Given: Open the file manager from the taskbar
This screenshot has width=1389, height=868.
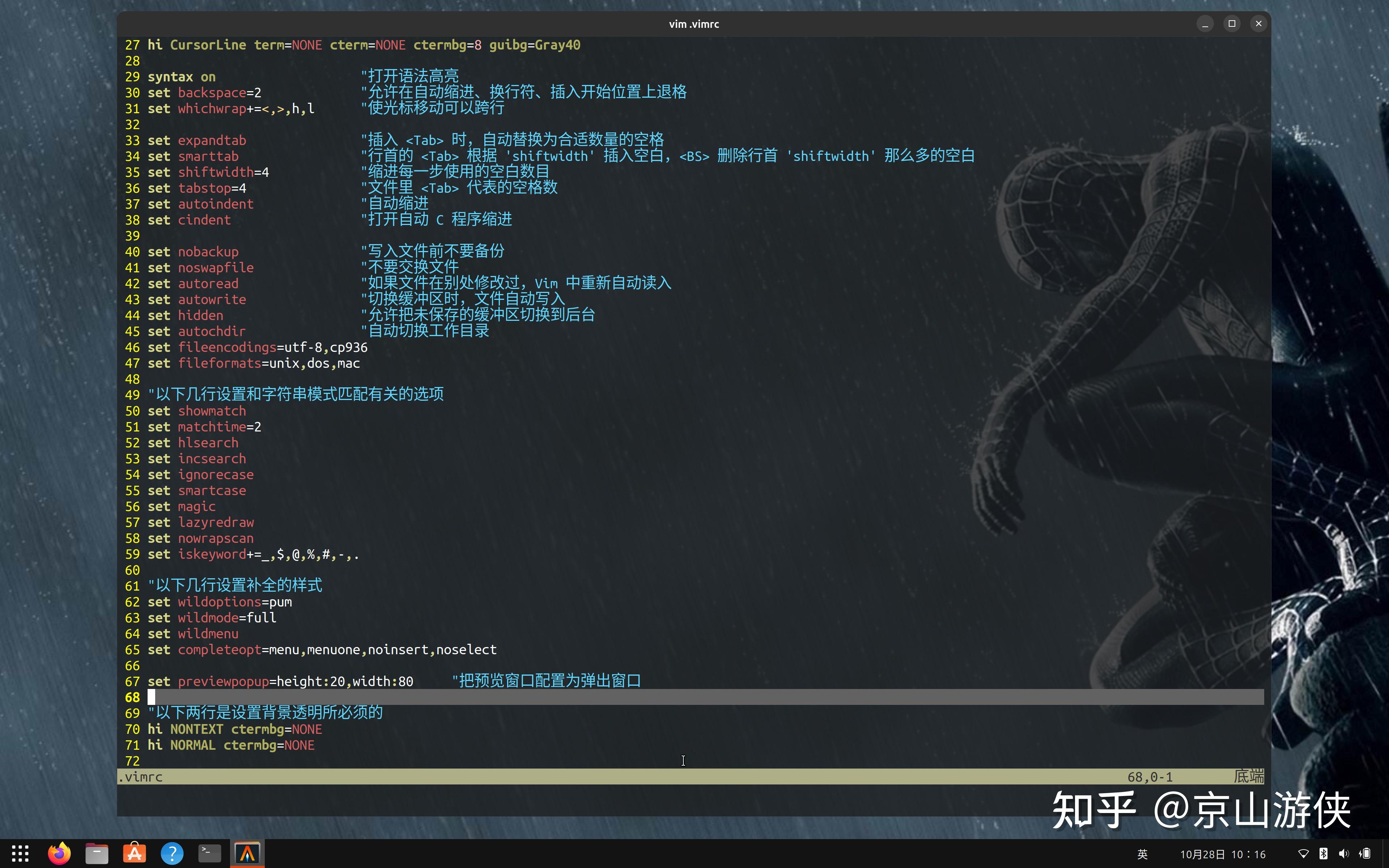Looking at the screenshot, I should click(97, 853).
